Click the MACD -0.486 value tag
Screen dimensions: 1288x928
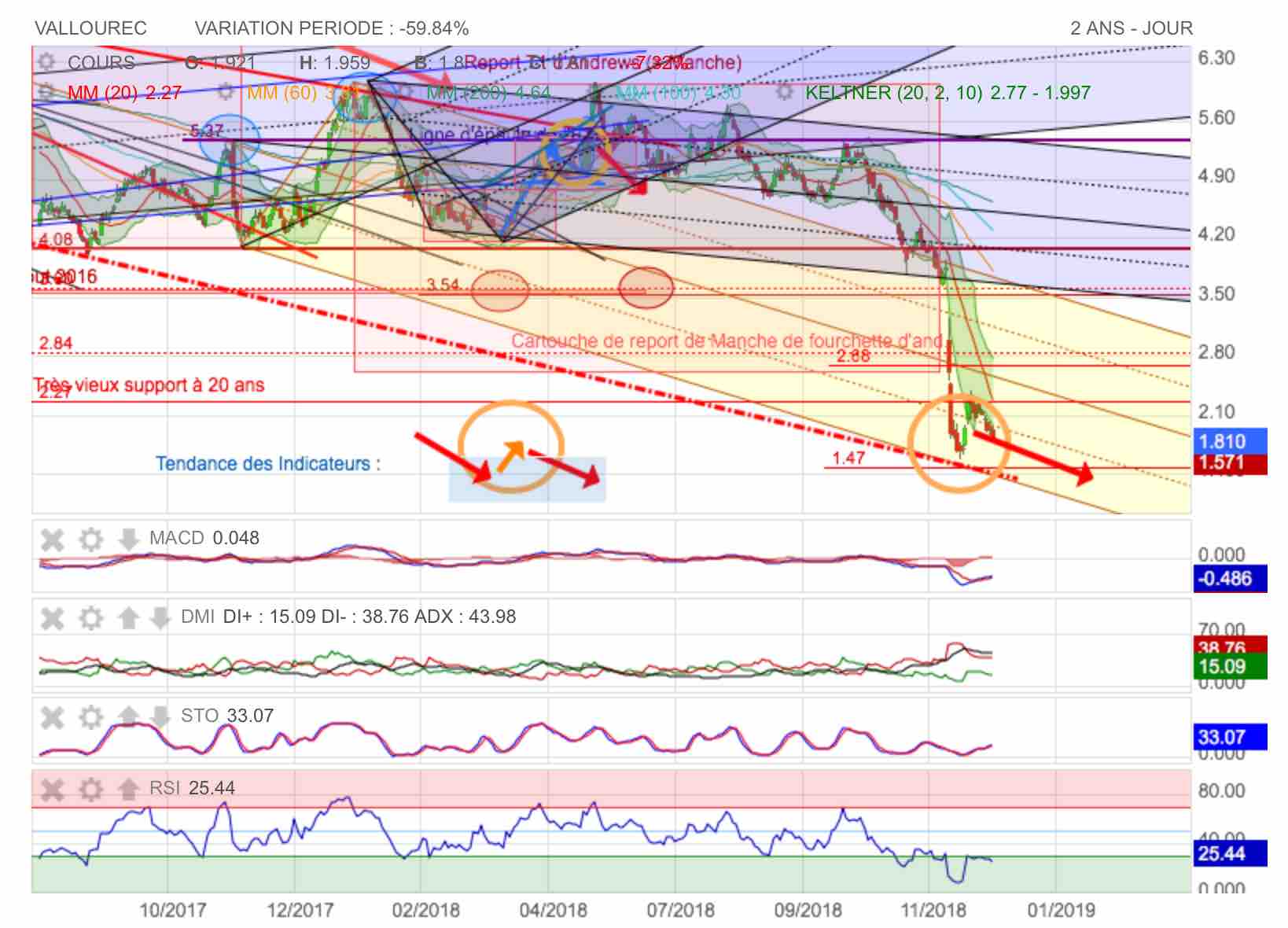(1230, 579)
